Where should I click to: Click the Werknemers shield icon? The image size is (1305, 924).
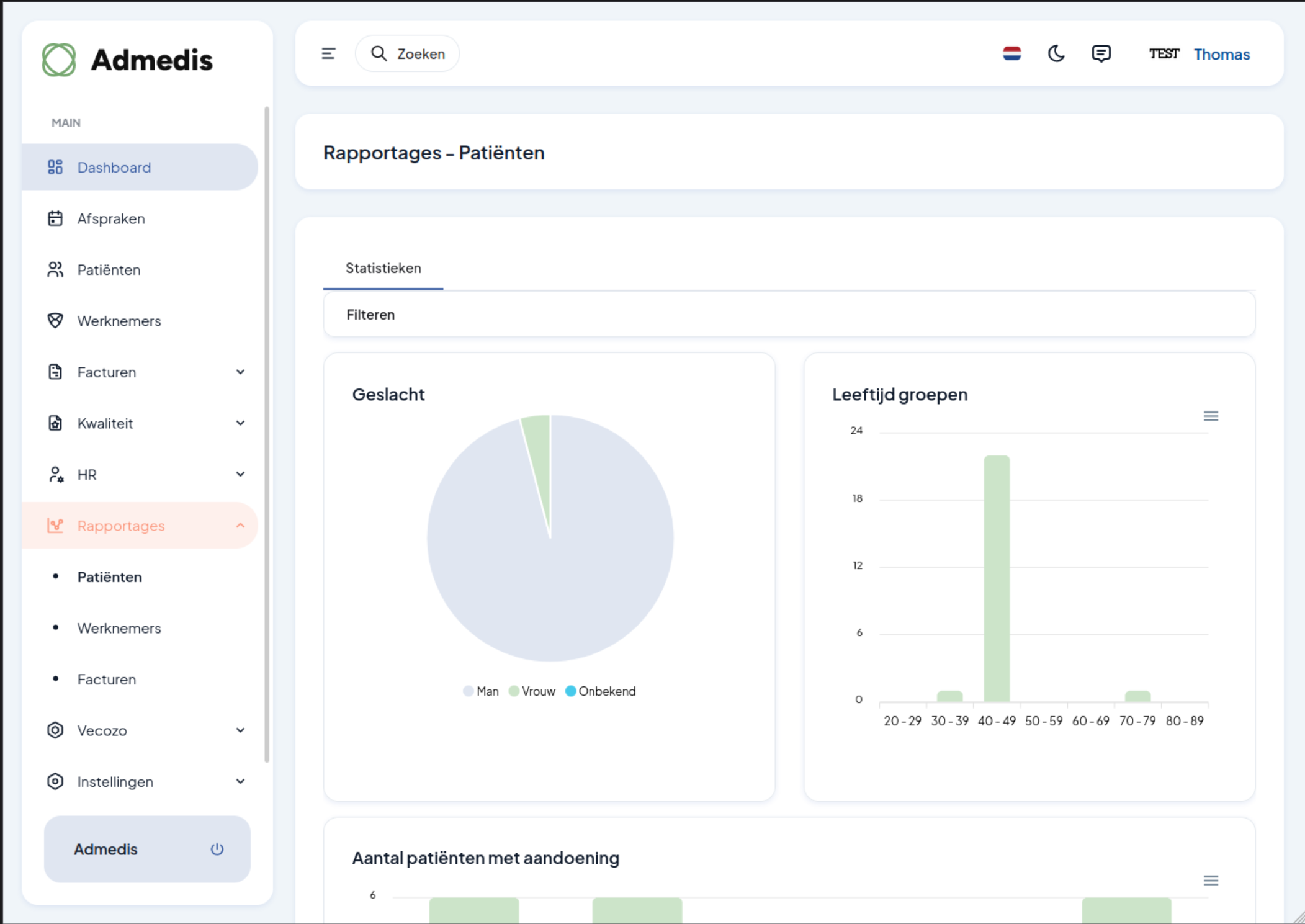click(55, 321)
